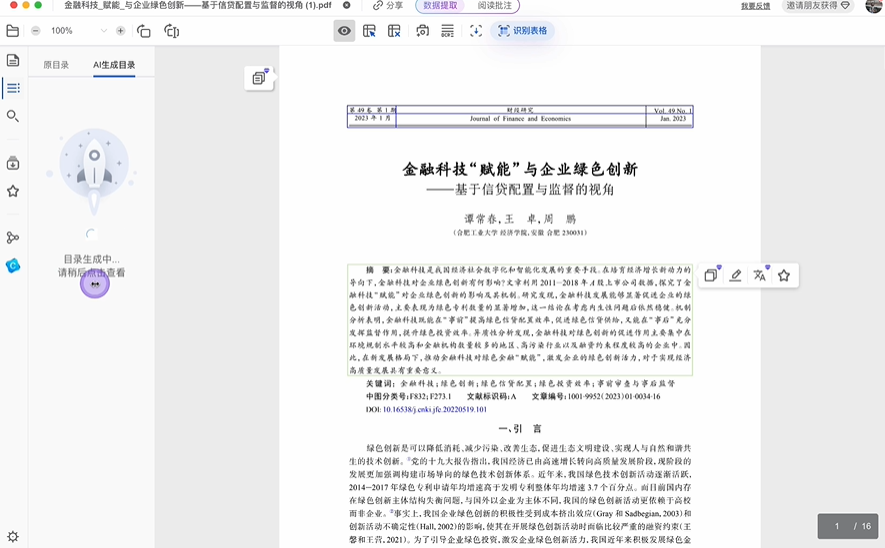Annotate abstract with the pen edit icon
The width and height of the screenshot is (885, 548).
click(735, 275)
